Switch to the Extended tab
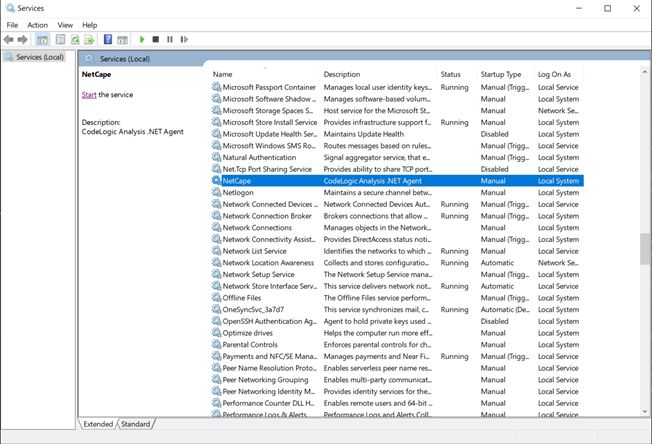 (x=98, y=424)
